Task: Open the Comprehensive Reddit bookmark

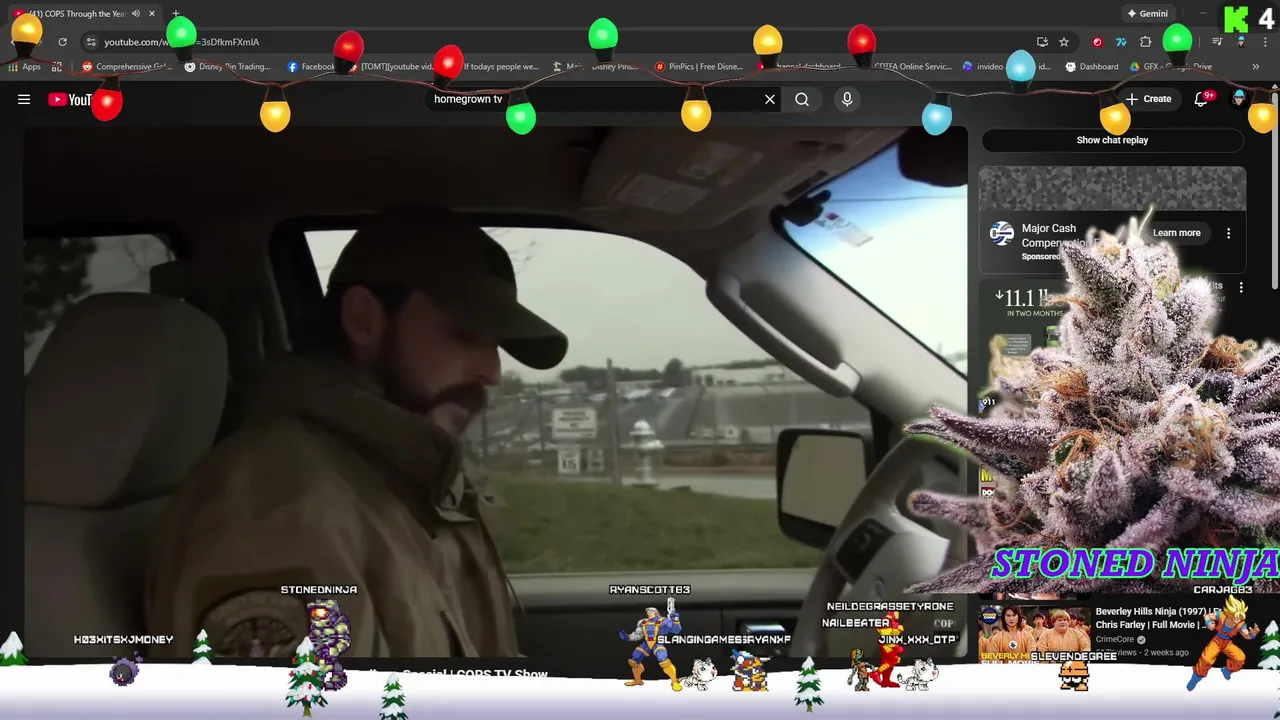Action: click(x=127, y=67)
